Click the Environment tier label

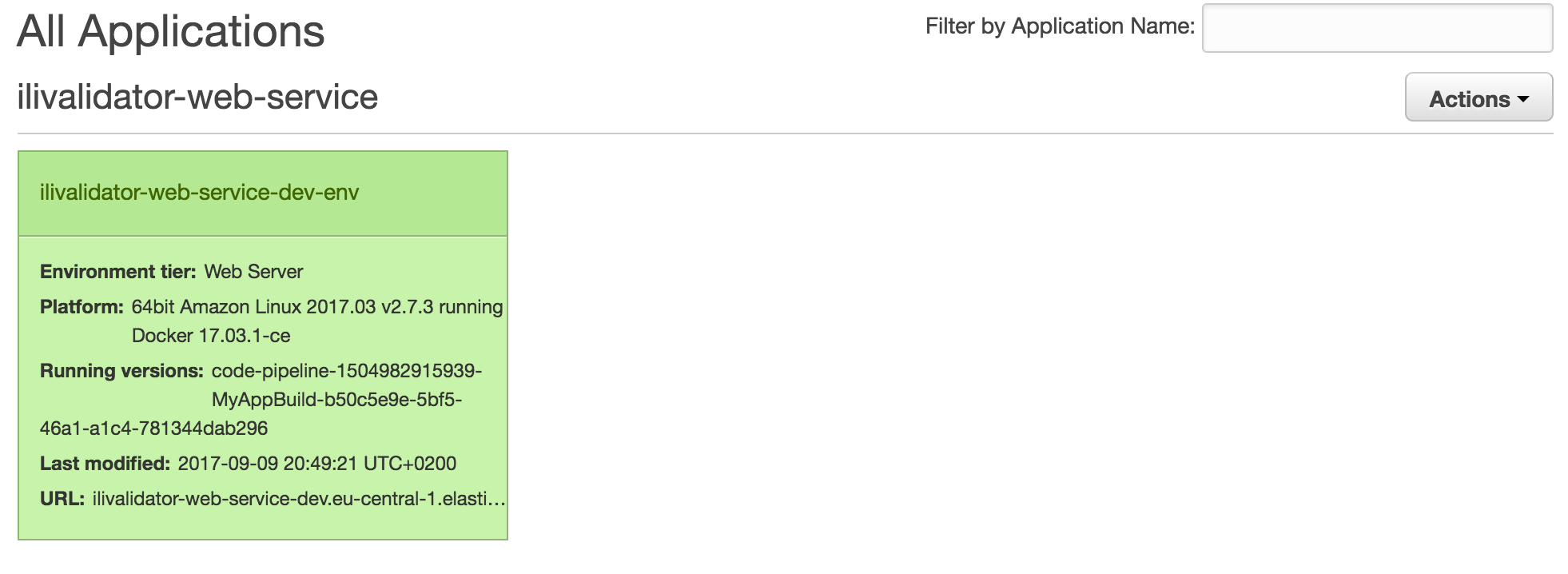point(117,272)
